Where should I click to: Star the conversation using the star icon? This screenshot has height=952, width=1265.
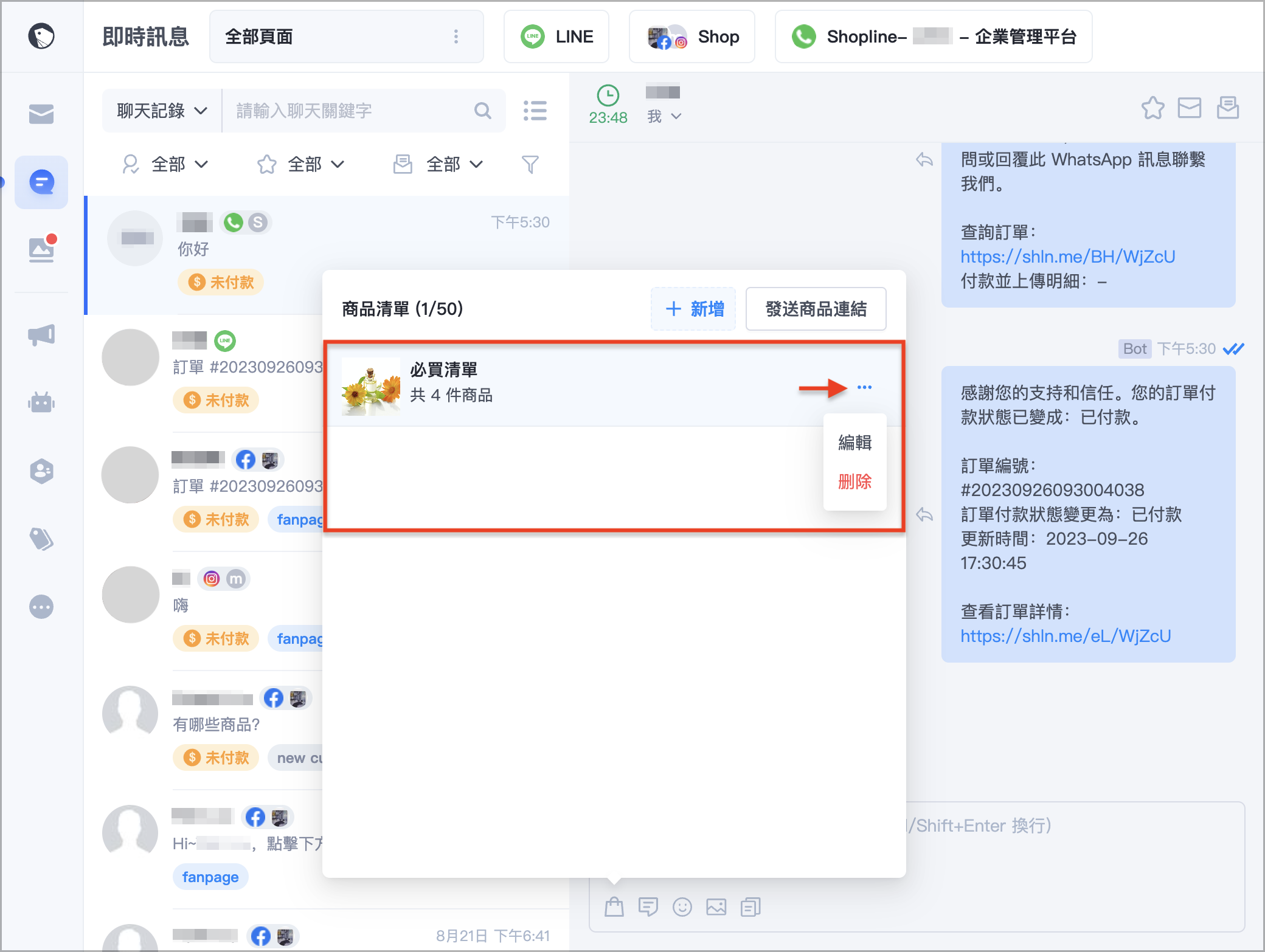click(1152, 108)
